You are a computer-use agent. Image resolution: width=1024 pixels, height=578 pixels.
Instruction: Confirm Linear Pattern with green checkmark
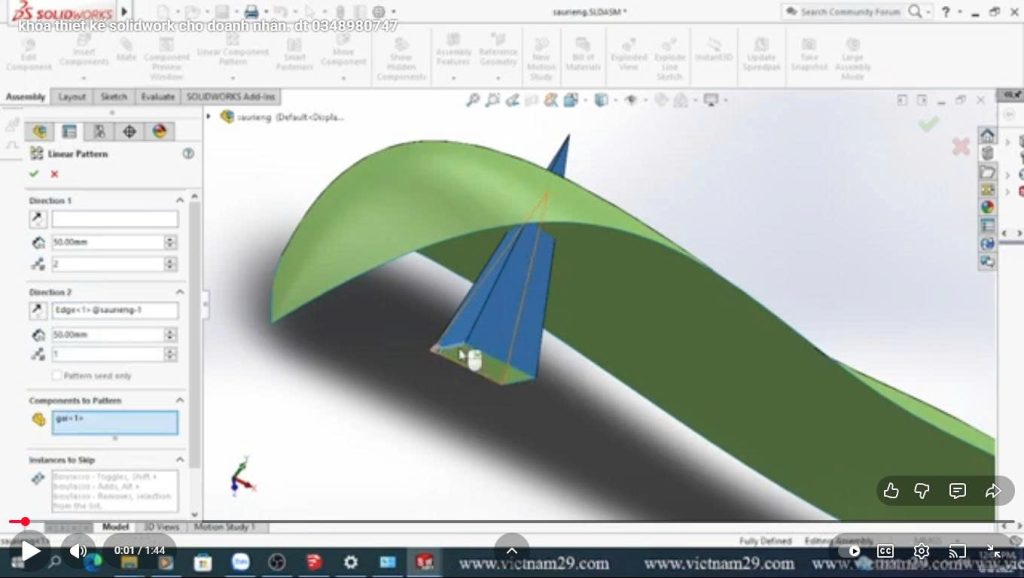tap(34, 174)
